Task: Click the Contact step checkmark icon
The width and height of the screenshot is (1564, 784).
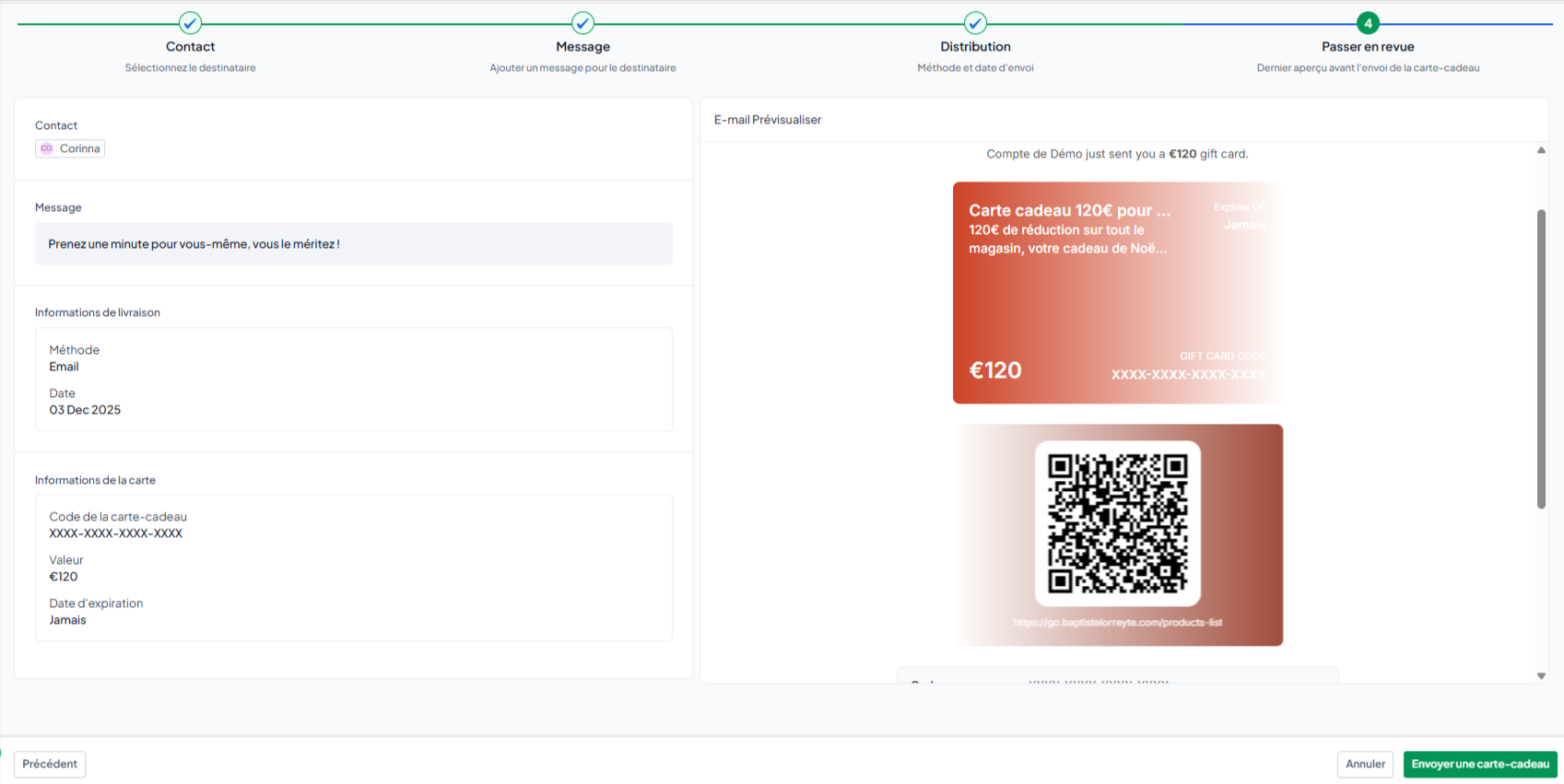Action: pyautogui.click(x=190, y=23)
